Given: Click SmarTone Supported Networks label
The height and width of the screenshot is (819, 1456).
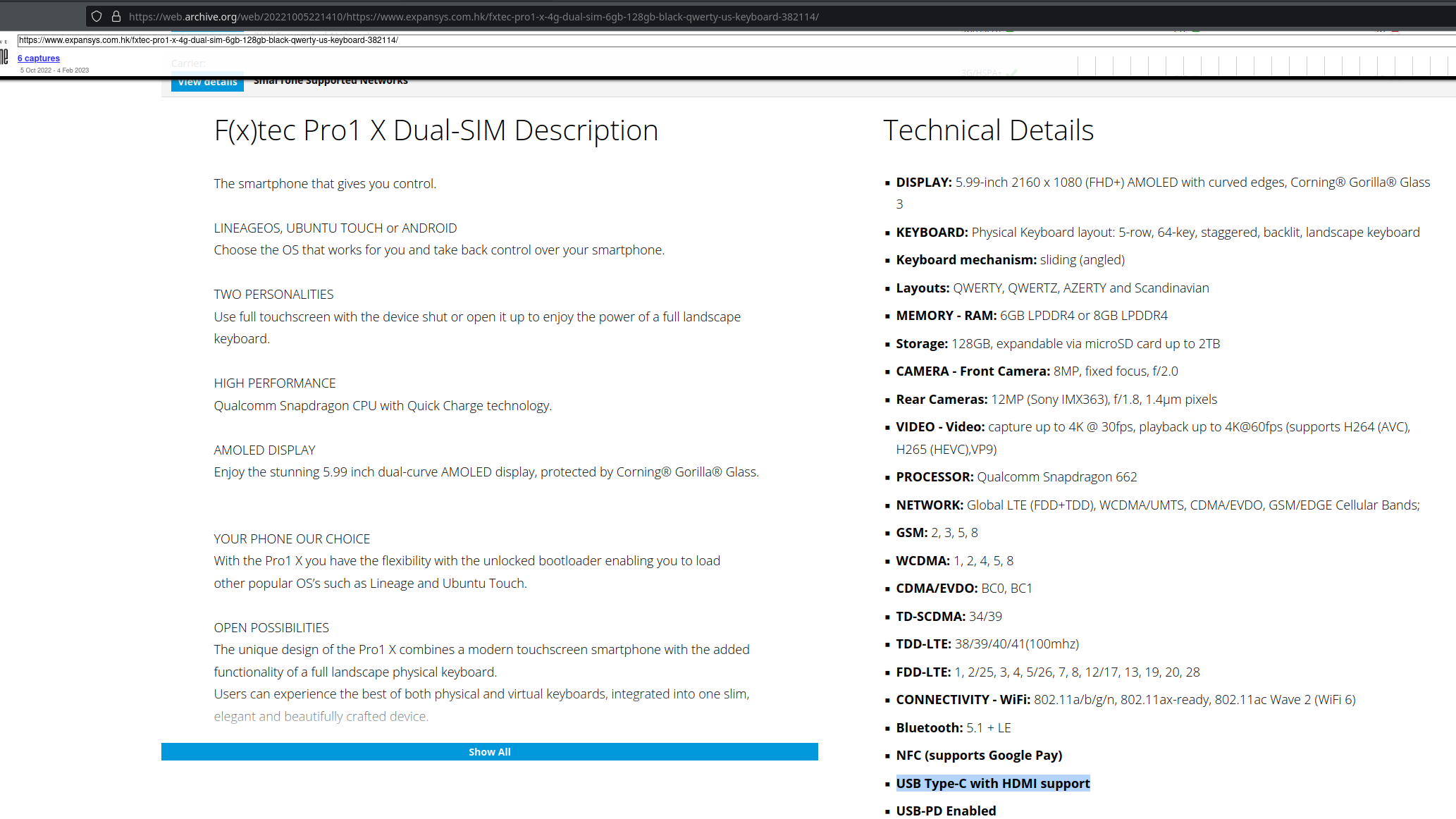Looking at the screenshot, I should tap(331, 81).
